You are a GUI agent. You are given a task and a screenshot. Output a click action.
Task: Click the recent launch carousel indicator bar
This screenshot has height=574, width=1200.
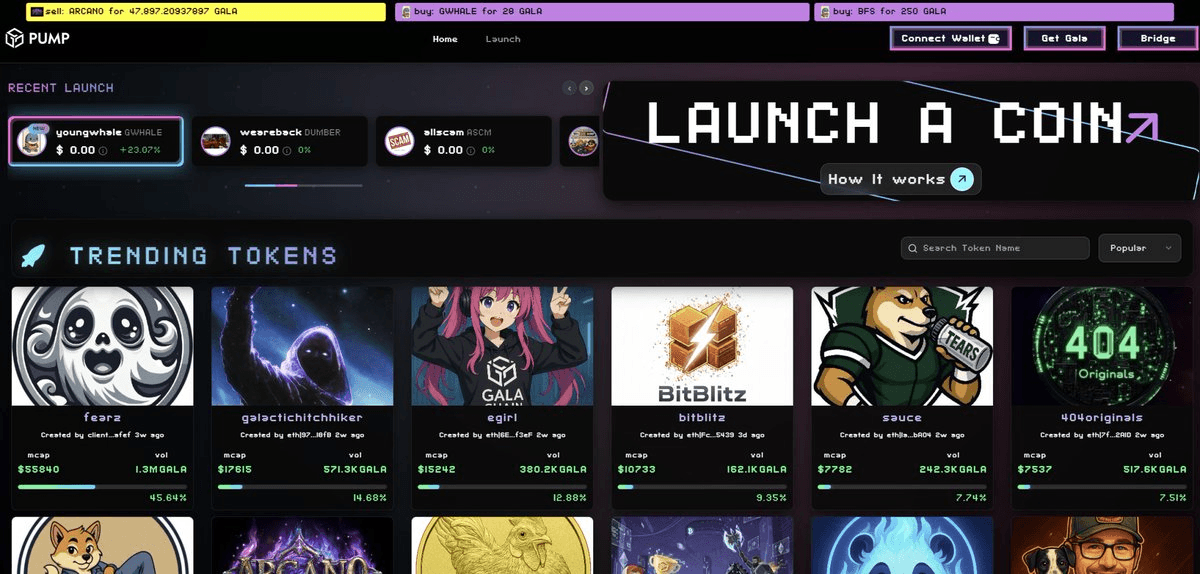(x=304, y=185)
